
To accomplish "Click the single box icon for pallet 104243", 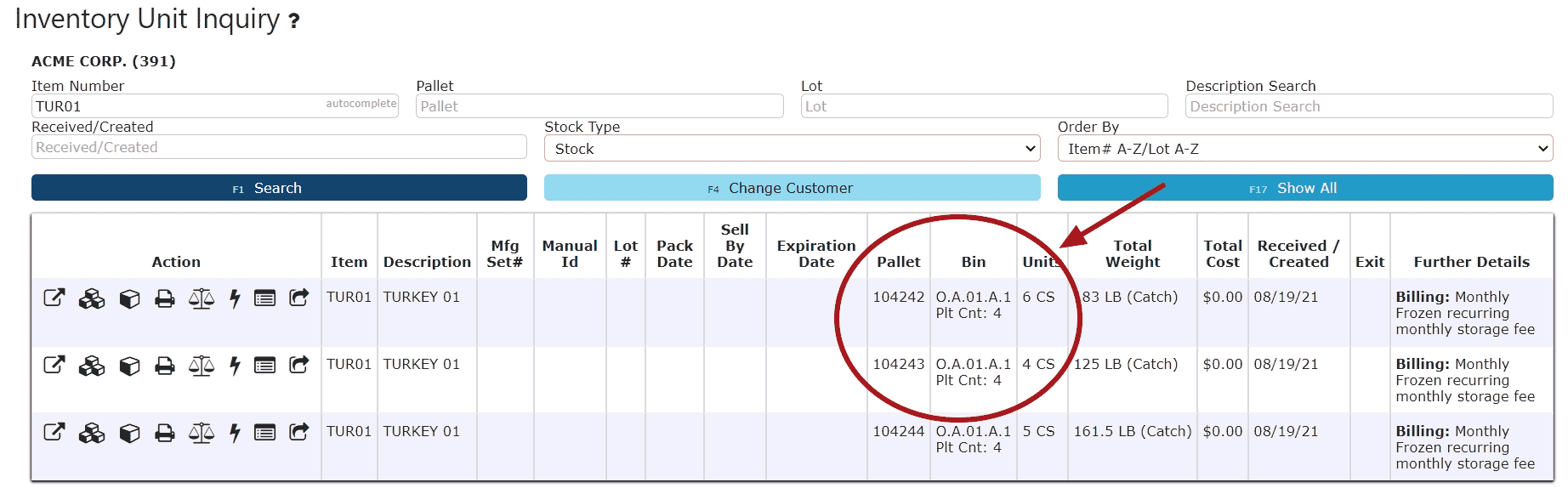I will (129, 366).
